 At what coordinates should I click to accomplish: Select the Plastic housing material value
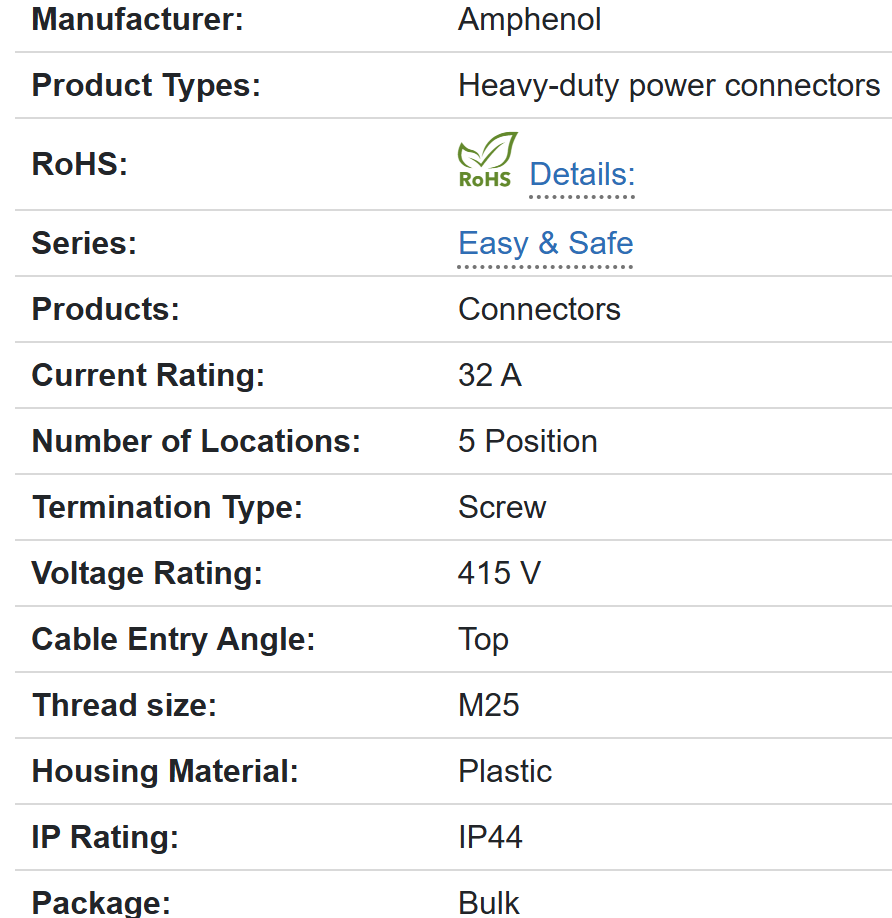click(x=505, y=771)
